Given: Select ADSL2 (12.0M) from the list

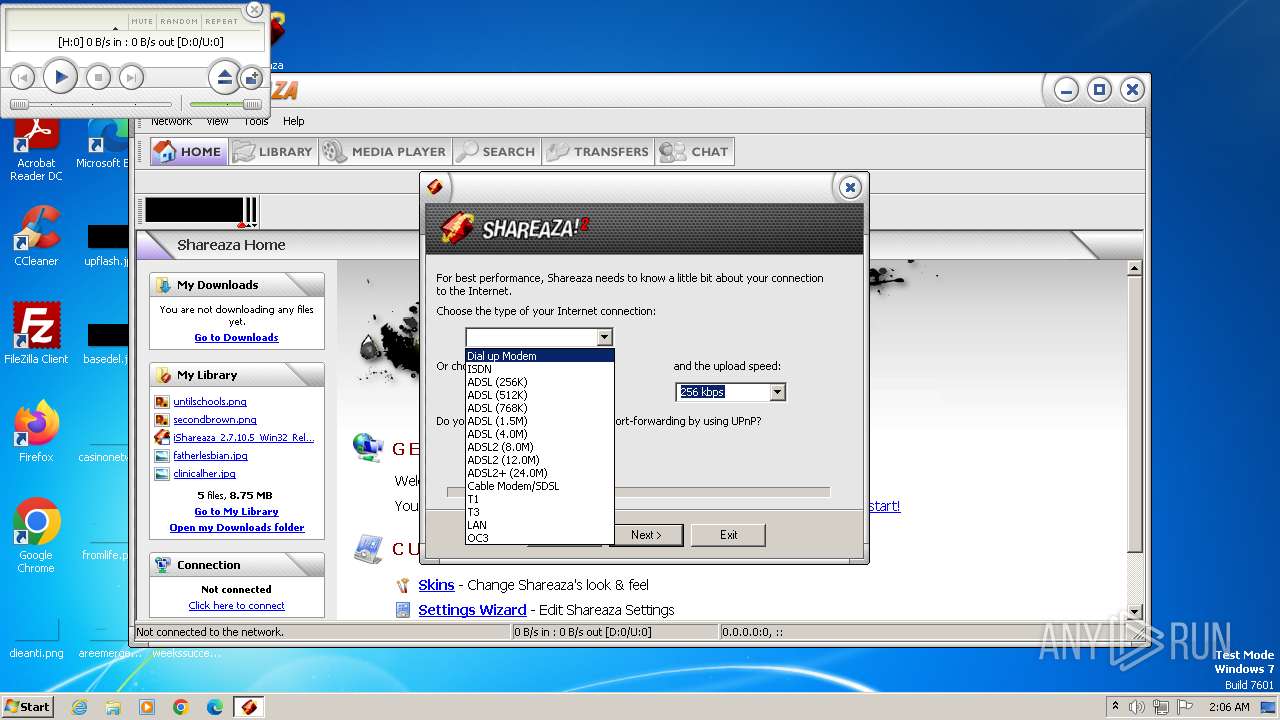Looking at the screenshot, I should (x=539, y=460).
